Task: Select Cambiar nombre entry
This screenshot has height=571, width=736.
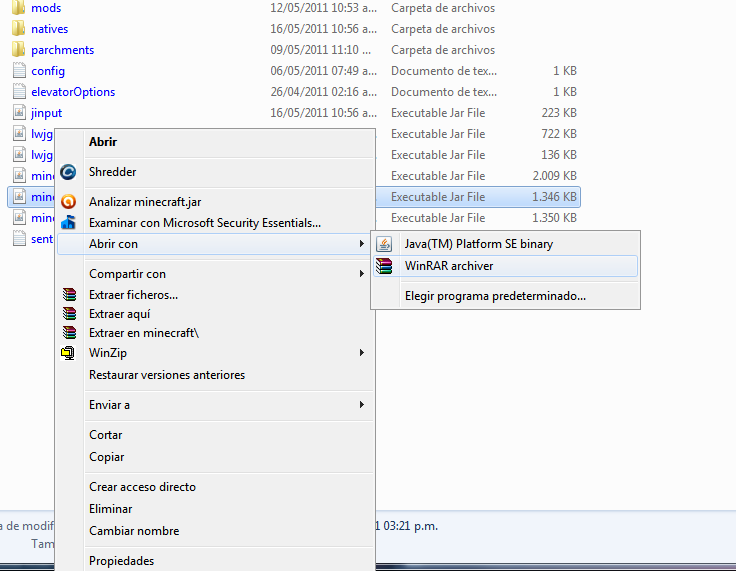Action: tap(215, 531)
